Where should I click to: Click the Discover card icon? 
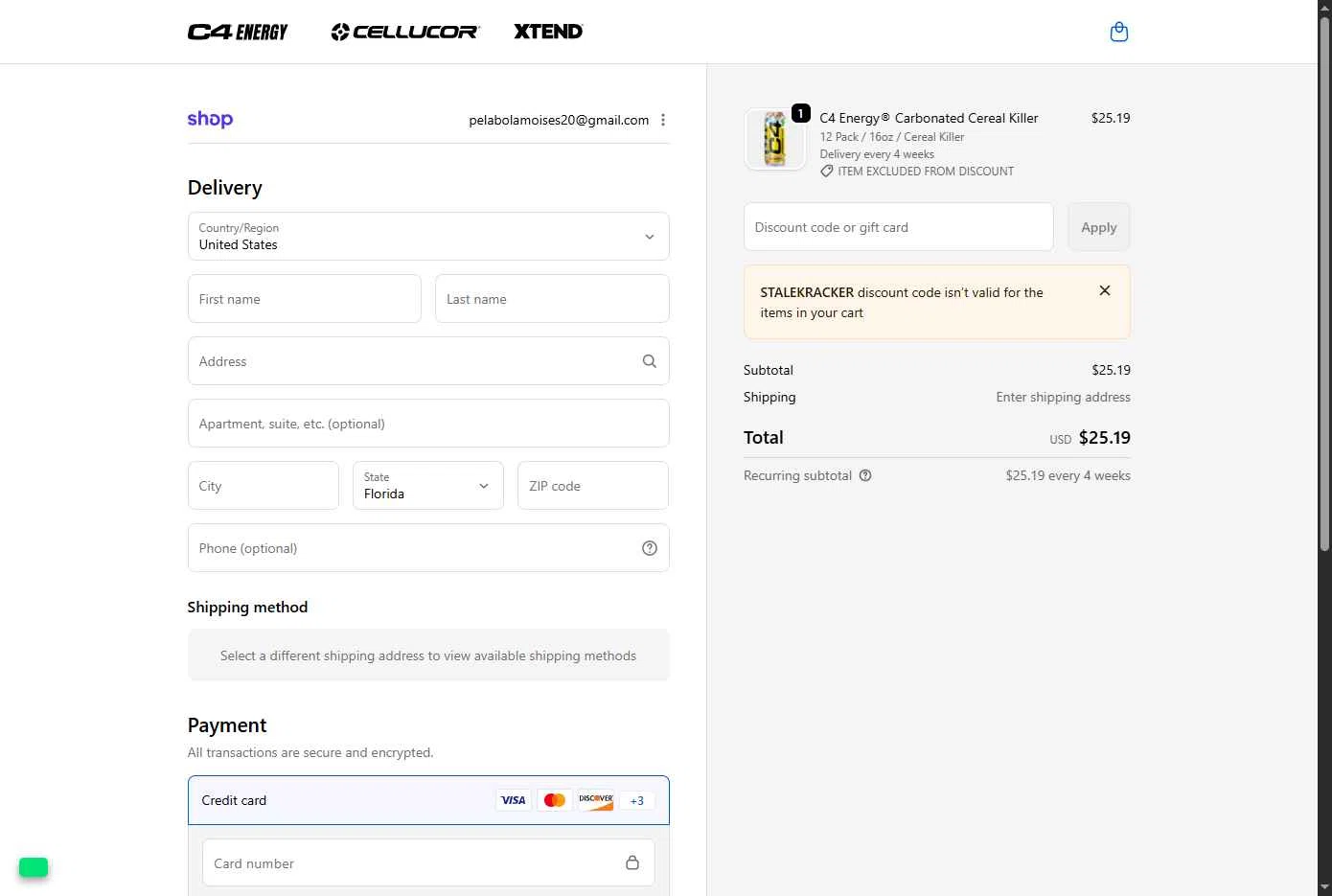click(595, 800)
